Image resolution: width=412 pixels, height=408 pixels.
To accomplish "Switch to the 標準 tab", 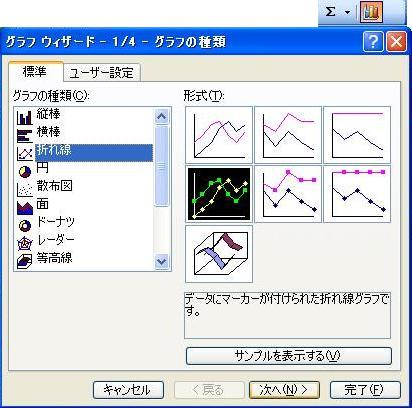I will 35,72.
